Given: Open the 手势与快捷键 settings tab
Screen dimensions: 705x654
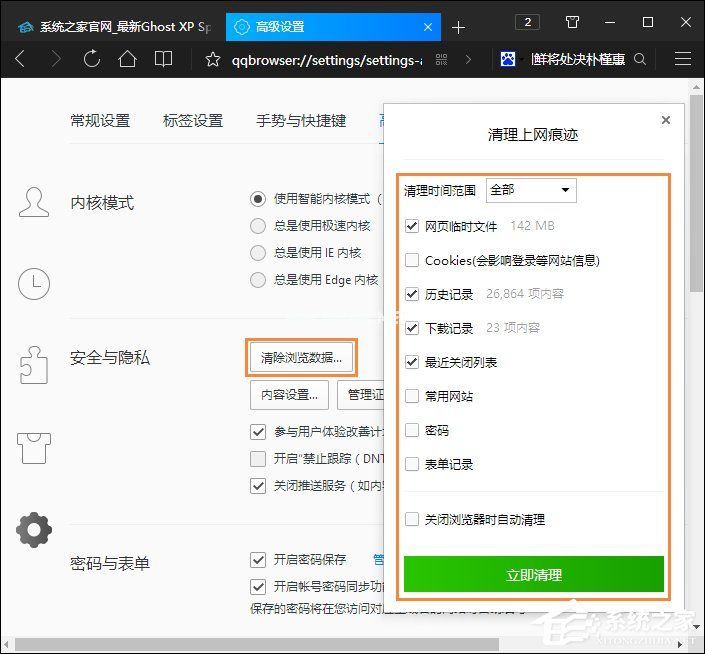Looking at the screenshot, I should pyautogui.click(x=301, y=121).
